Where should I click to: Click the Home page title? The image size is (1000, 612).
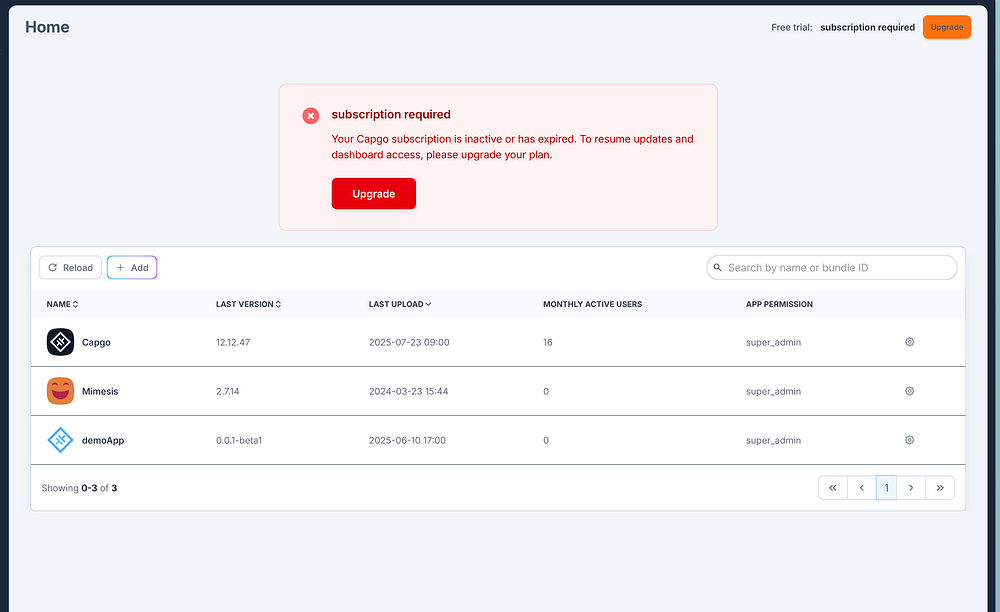[x=47, y=27]
